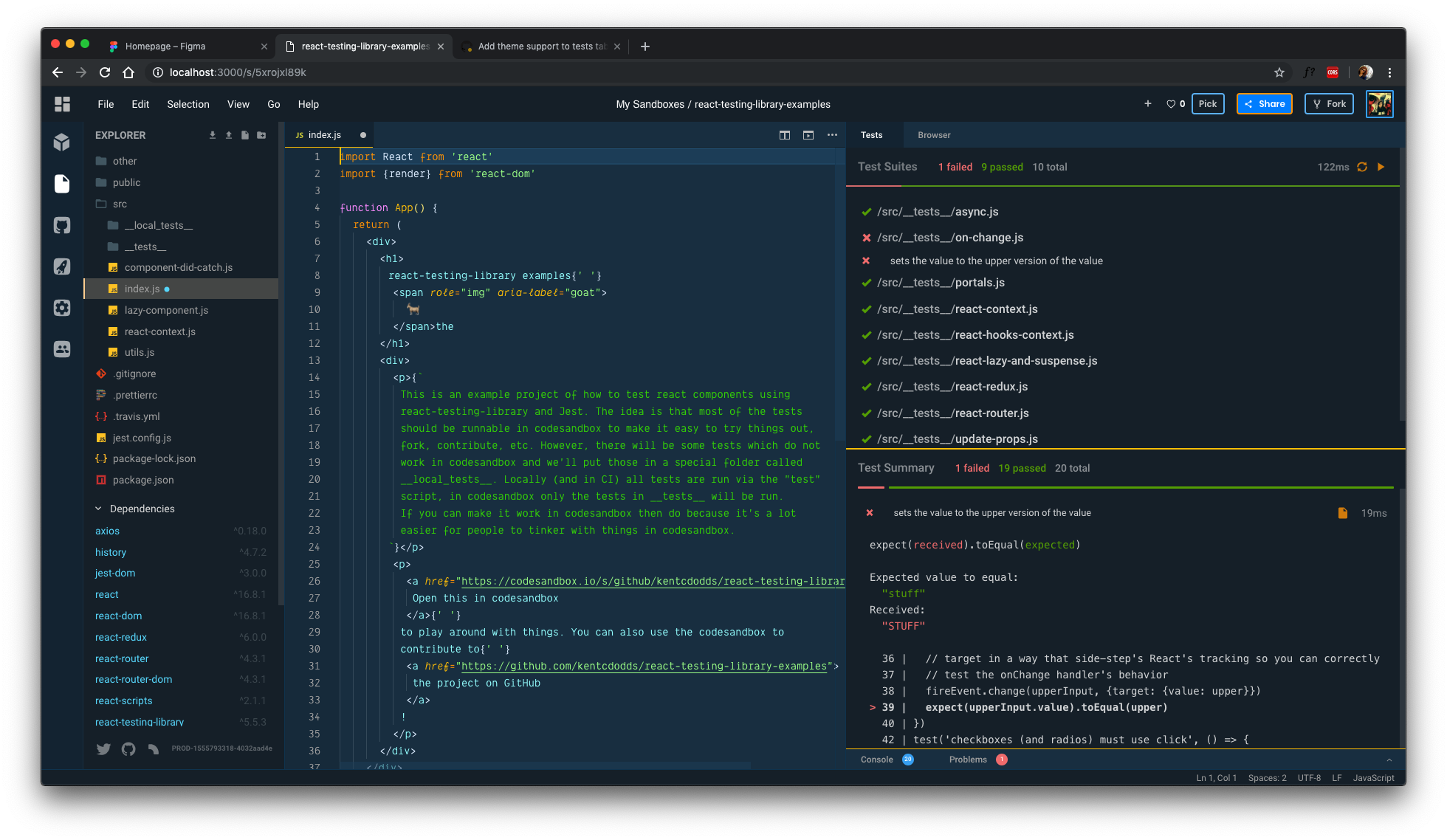Click the new file icon in Explorer
The width and height of the screenshot is (1447, 840).
[x=245, y=135]
